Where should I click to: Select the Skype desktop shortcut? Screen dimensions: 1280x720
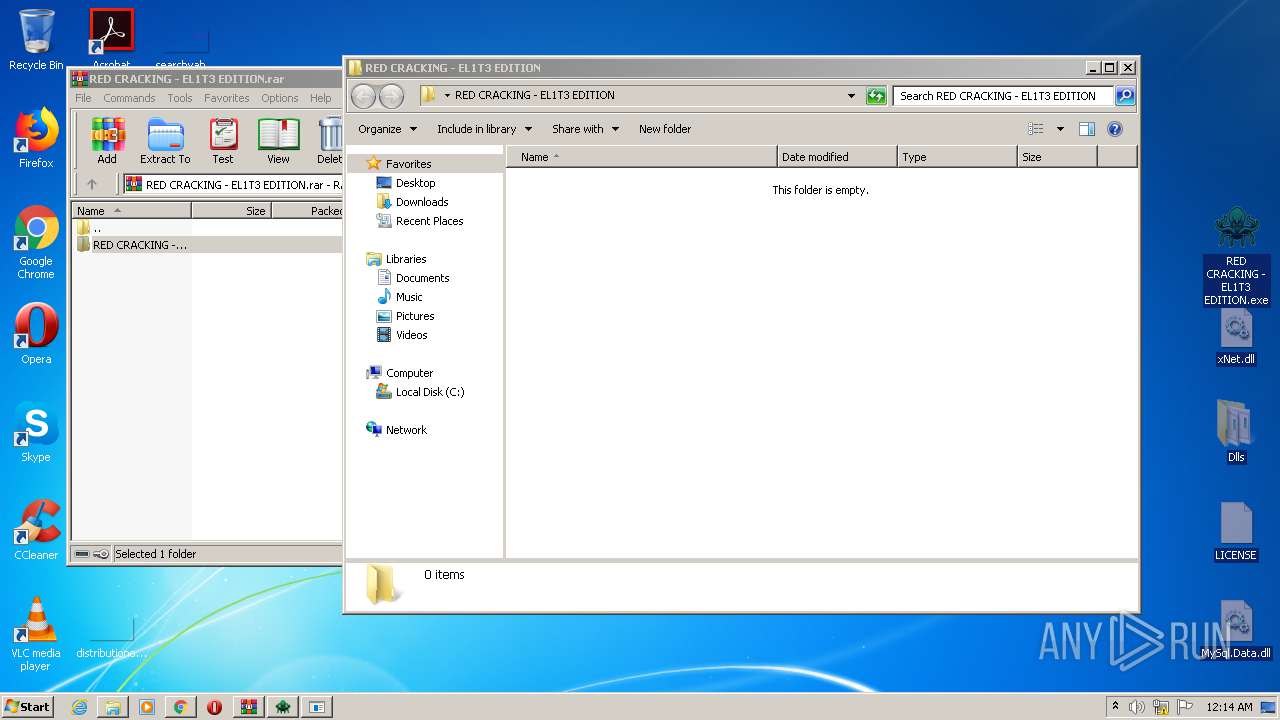coord(36,432)
